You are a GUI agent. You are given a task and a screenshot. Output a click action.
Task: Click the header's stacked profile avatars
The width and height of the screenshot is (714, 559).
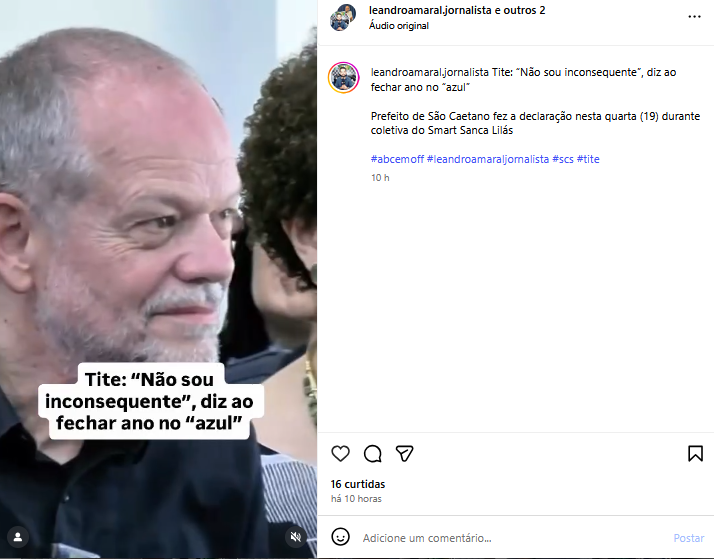(343, 18)
